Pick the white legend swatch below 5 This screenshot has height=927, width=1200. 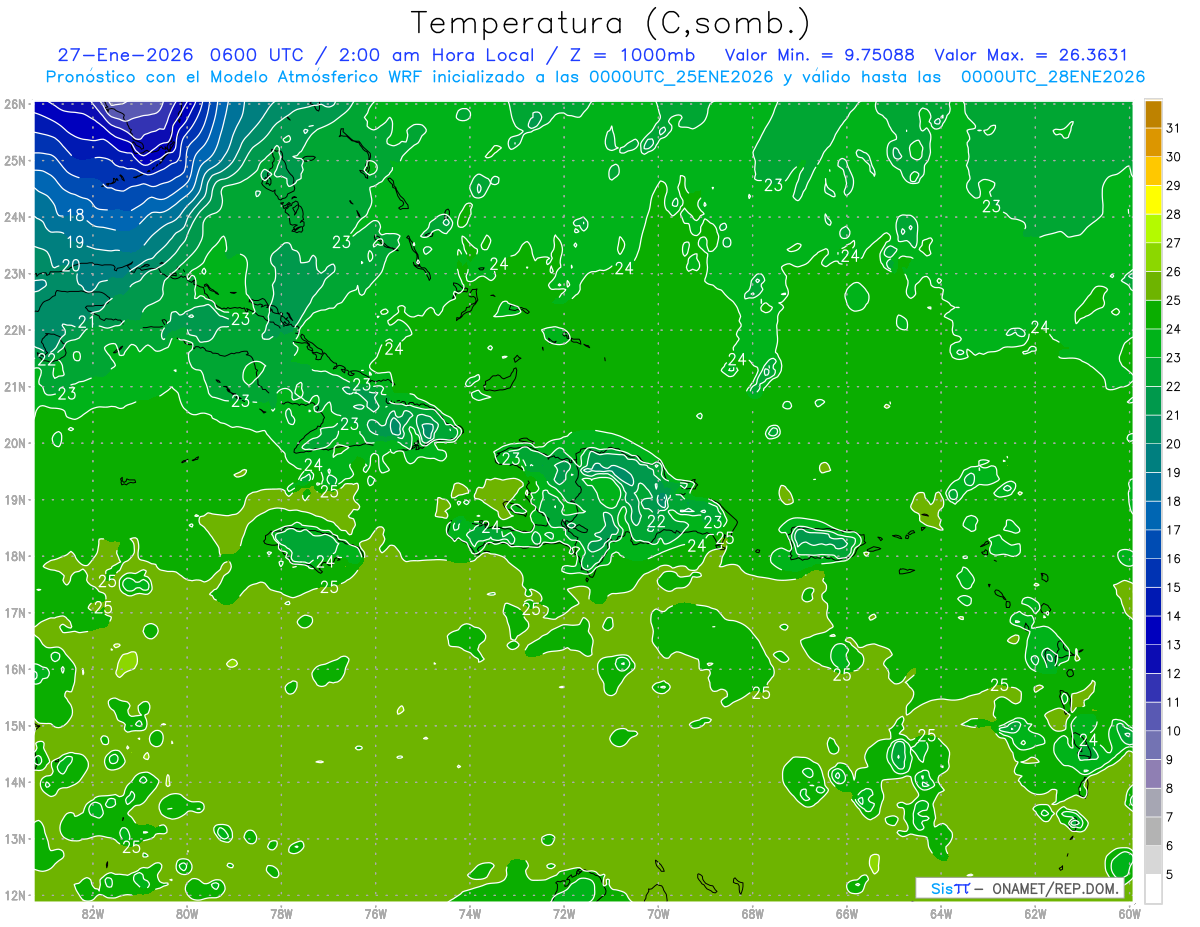pyautogui.click(x=1153, y=888)
